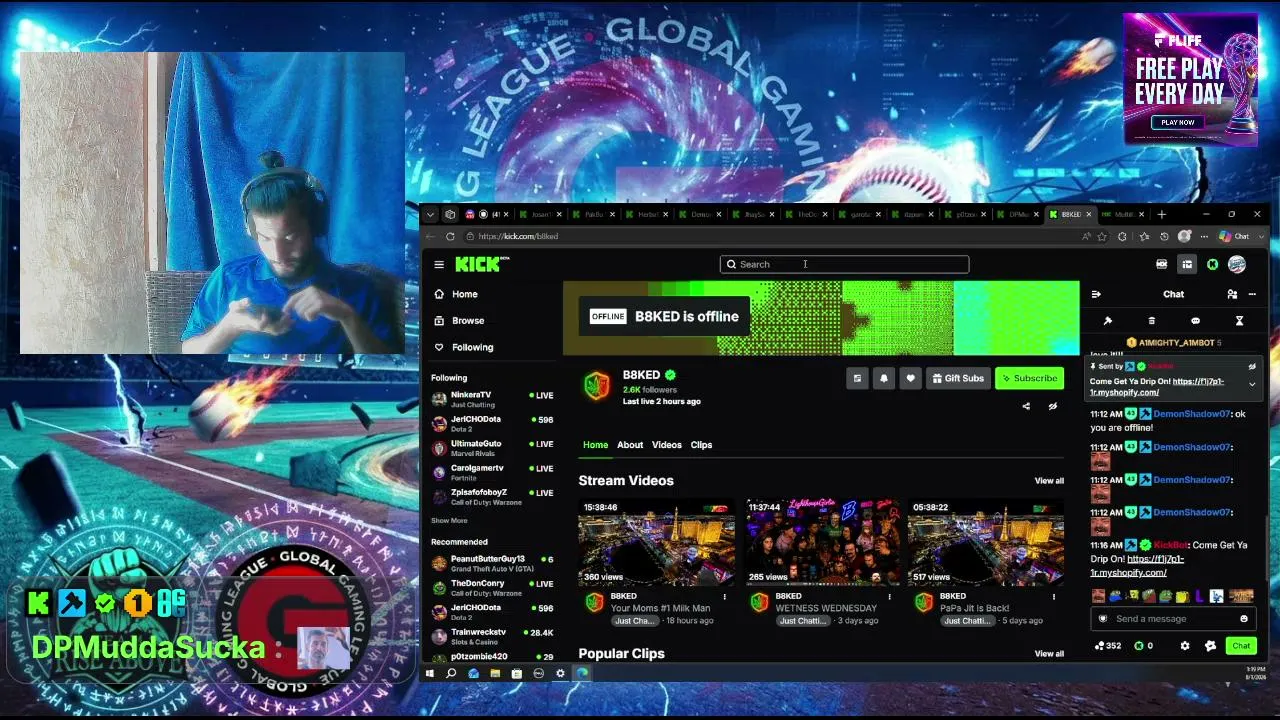Toggle B8KED notification bell
This screenshot has height=720, width=1280.
click(x=884, y=378)
